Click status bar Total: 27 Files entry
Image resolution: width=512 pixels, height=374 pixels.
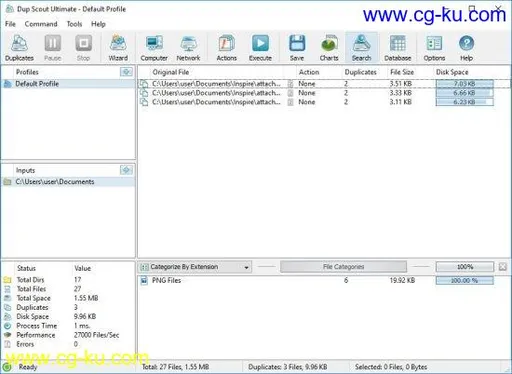176,367
